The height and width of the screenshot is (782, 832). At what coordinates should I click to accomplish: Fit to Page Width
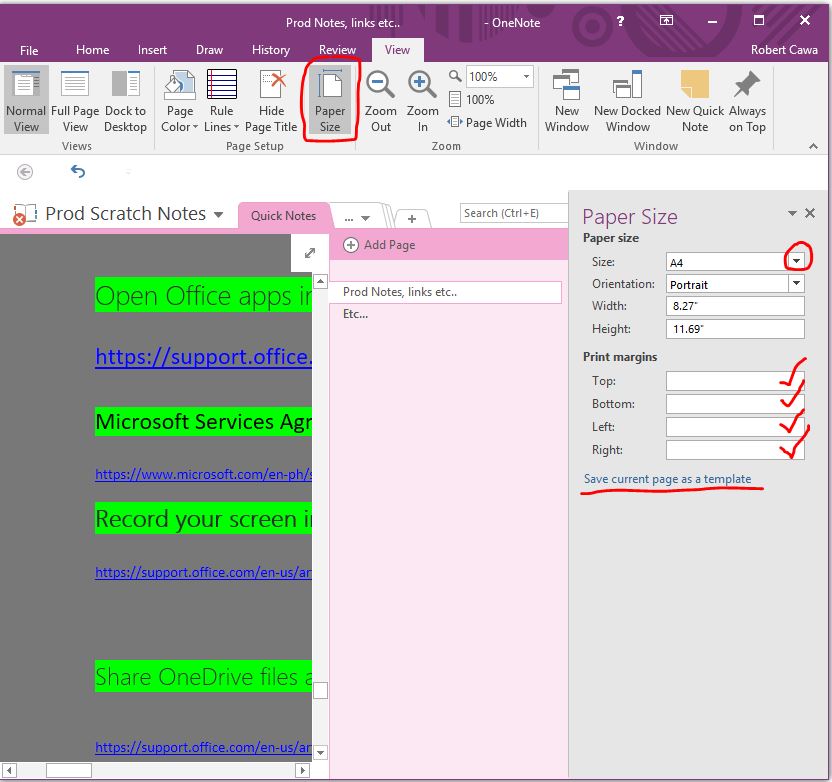487,123
